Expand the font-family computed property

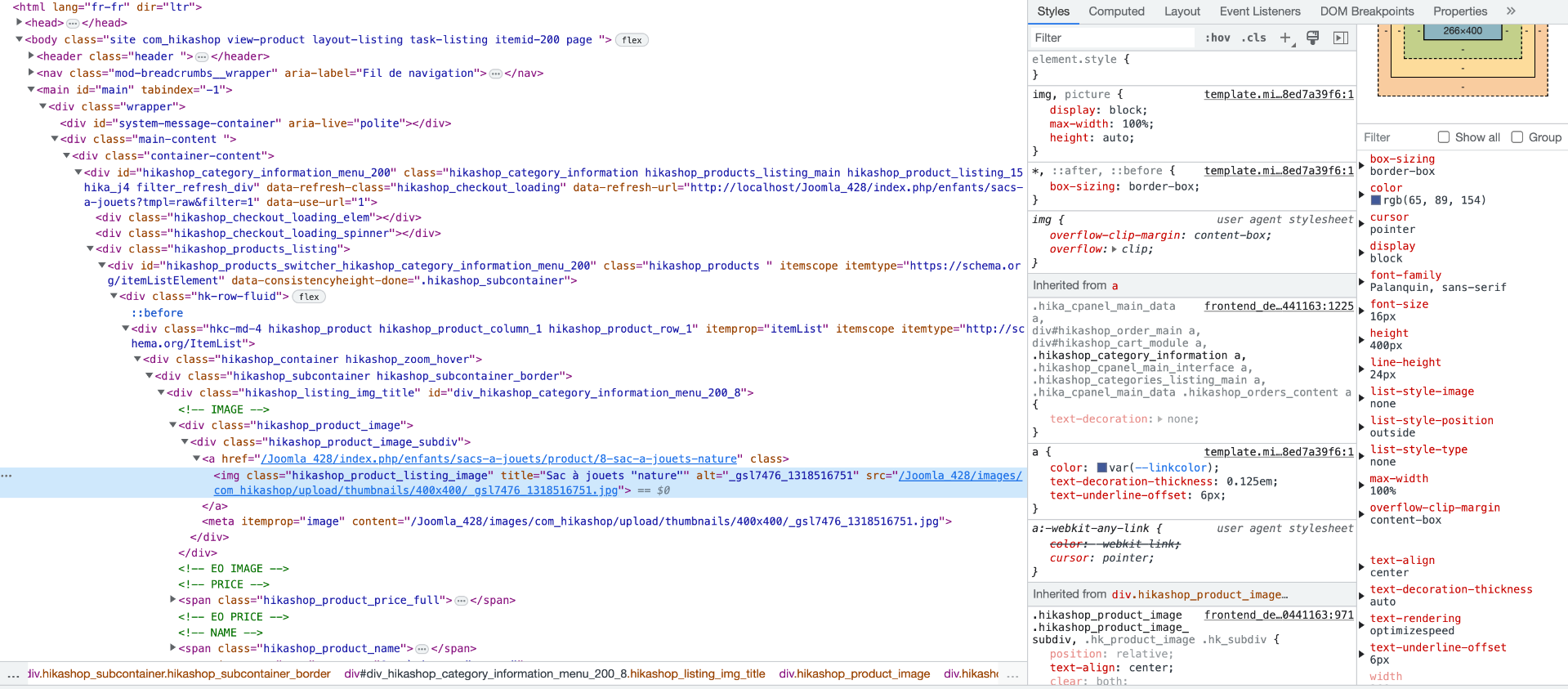(x=1362, y=281)
